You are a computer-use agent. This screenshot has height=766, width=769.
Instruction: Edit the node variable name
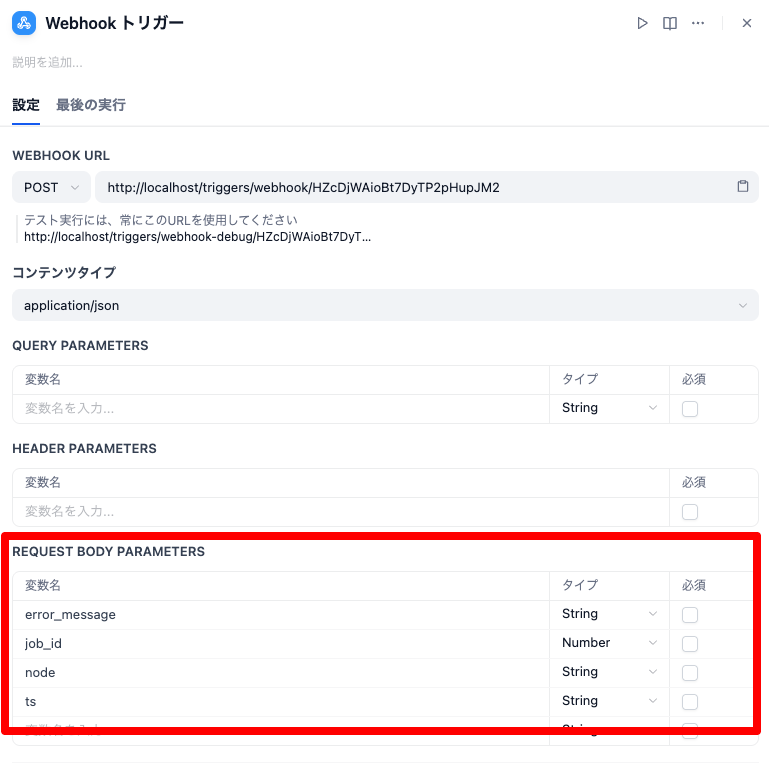[x=281, y=672]
